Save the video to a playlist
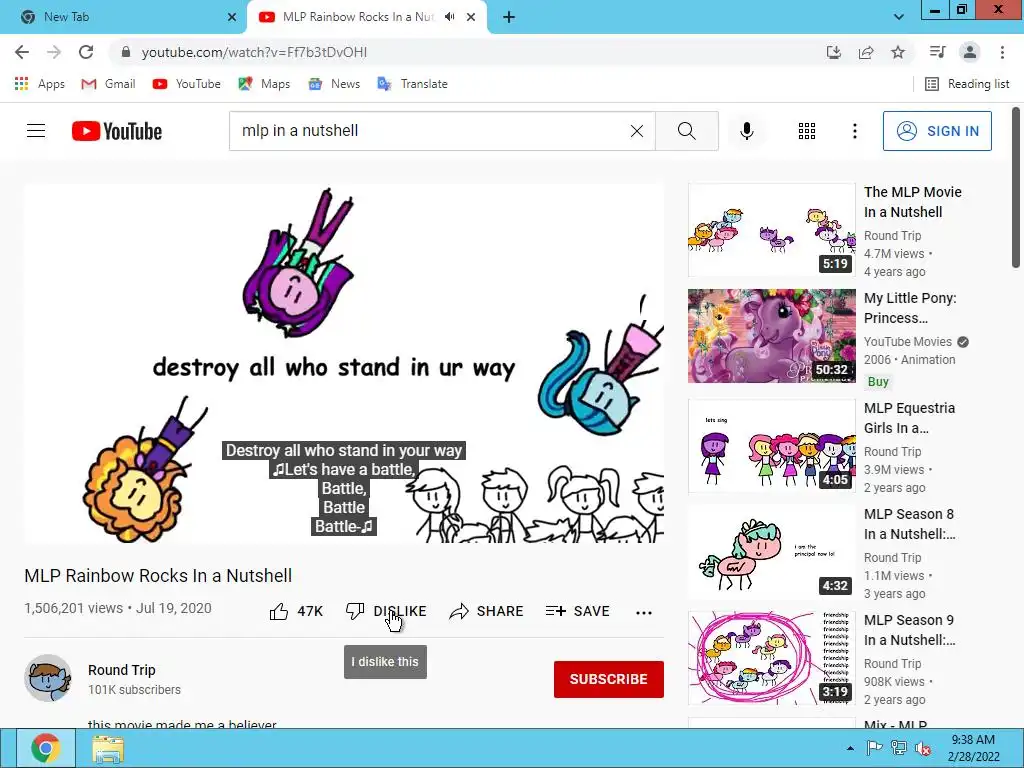This screenshot has width=1024, height=768. click(577, 611)
